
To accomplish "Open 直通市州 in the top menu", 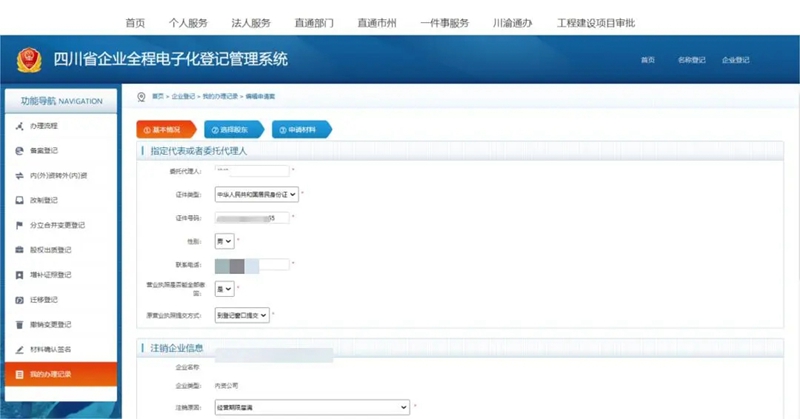I will [377, 23].
